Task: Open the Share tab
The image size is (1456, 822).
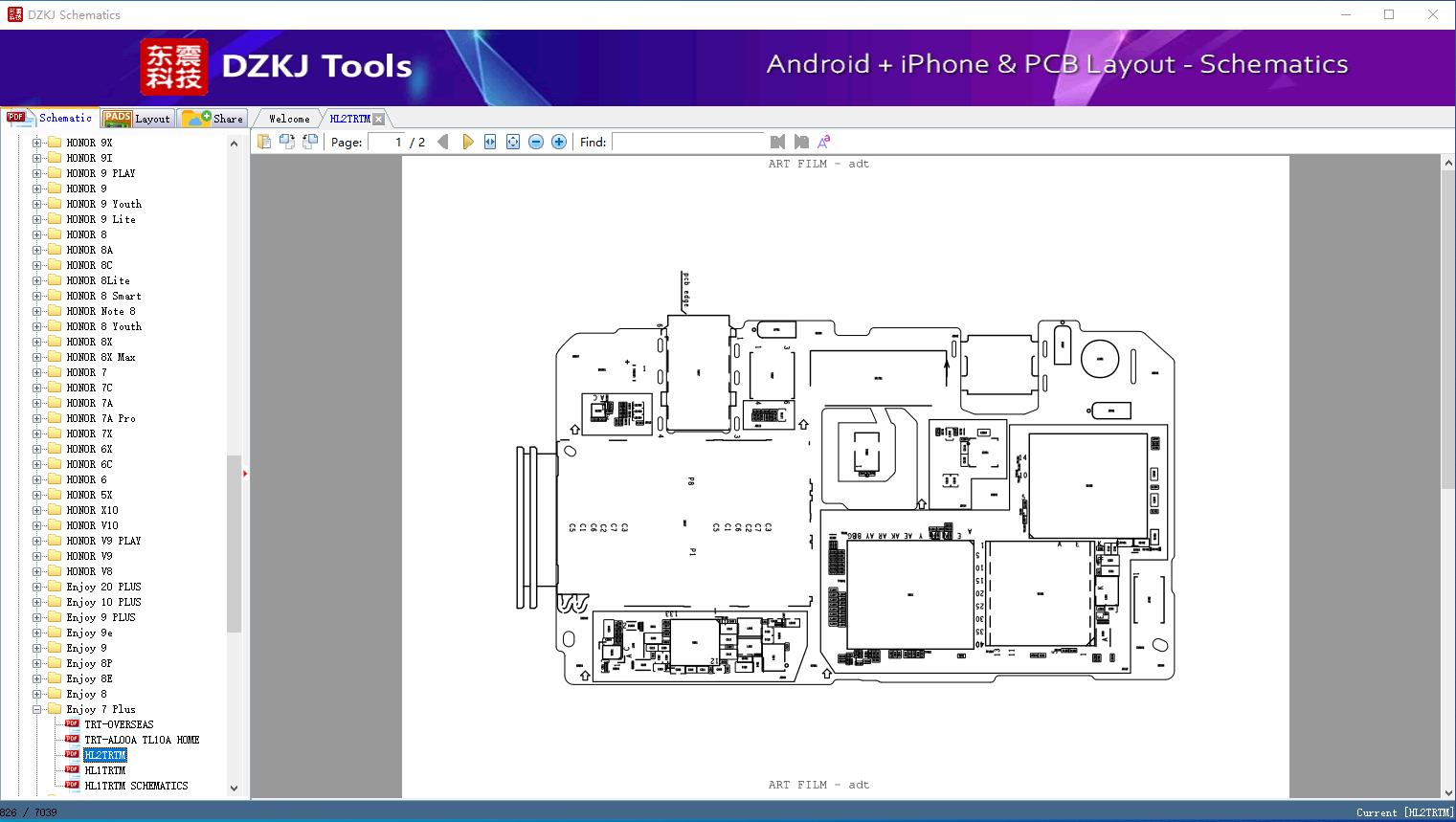Action: pyautogui.click(x=213, y=119)
